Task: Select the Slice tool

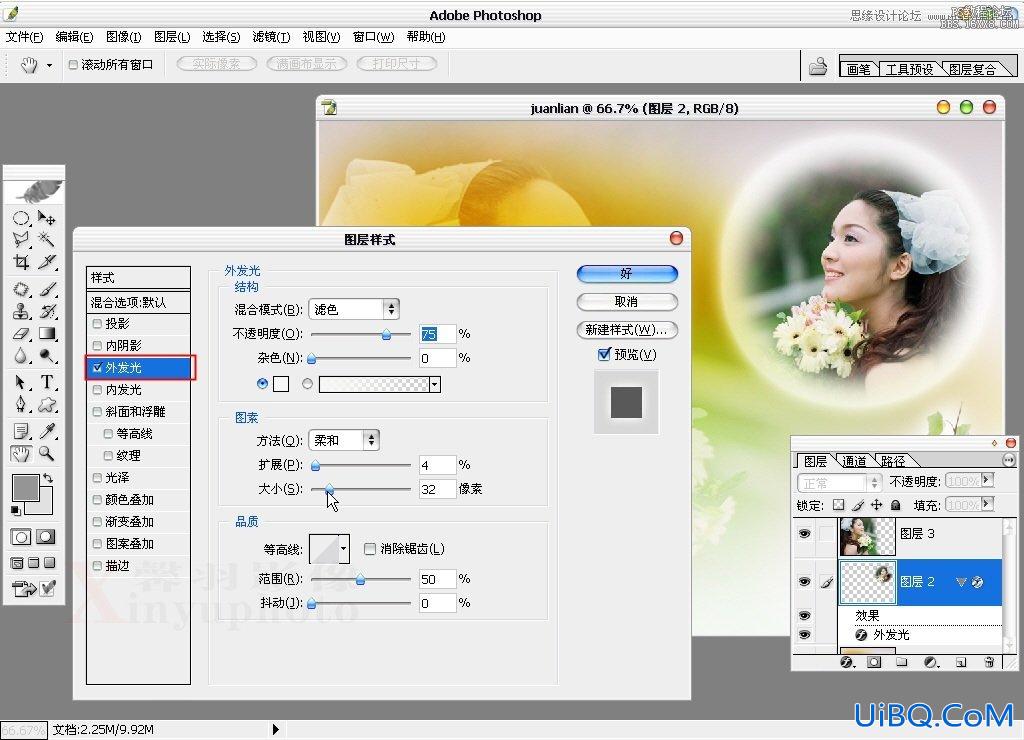Action: [46, 262]
